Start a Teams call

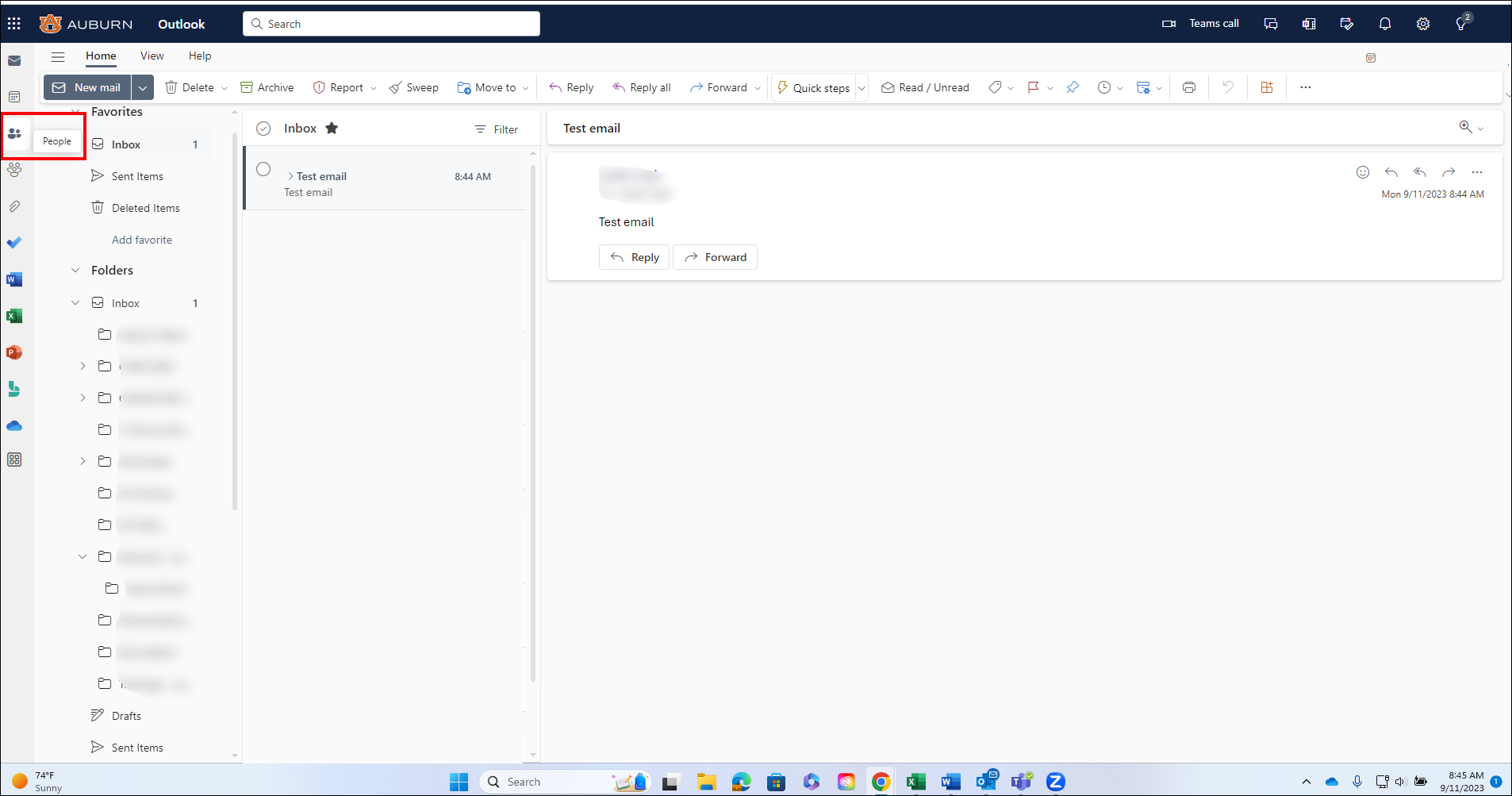tap(1200, 24)
